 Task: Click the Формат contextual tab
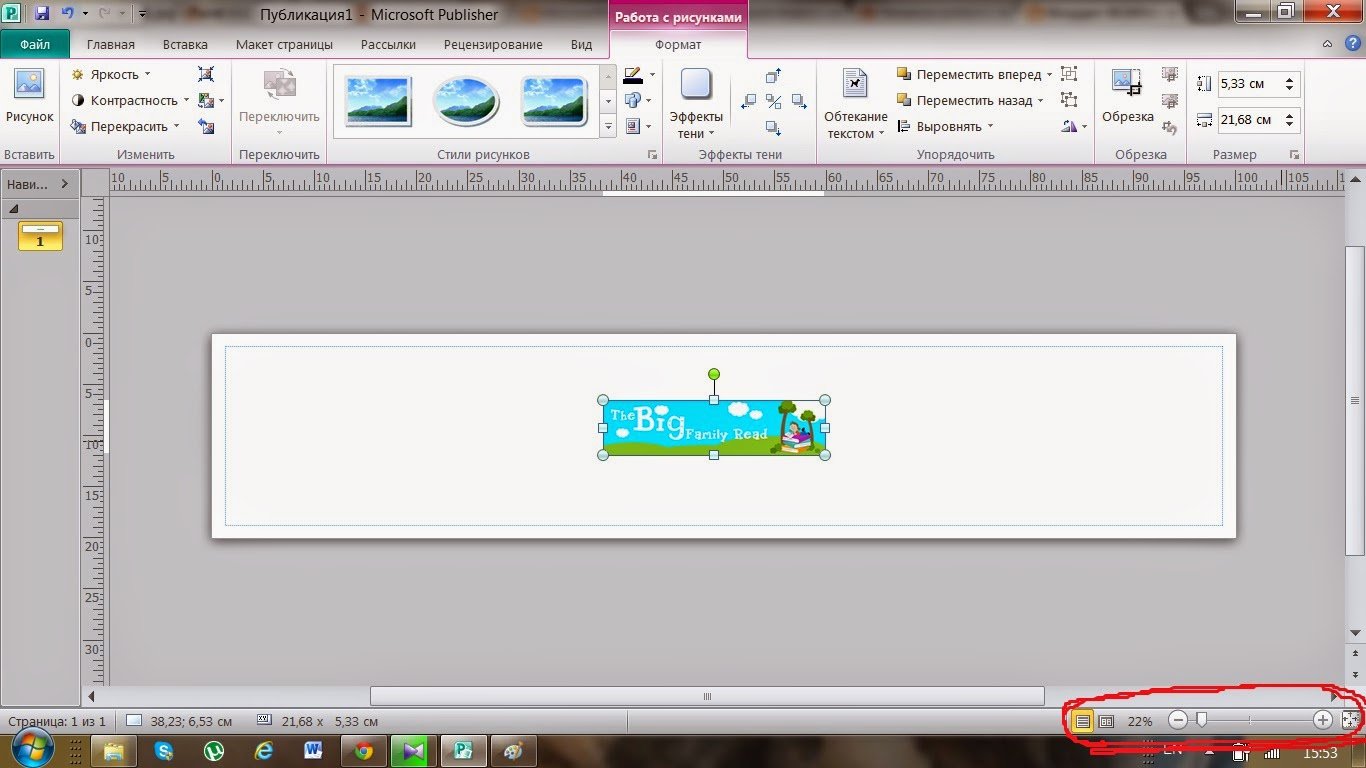(x=678, y=44)
